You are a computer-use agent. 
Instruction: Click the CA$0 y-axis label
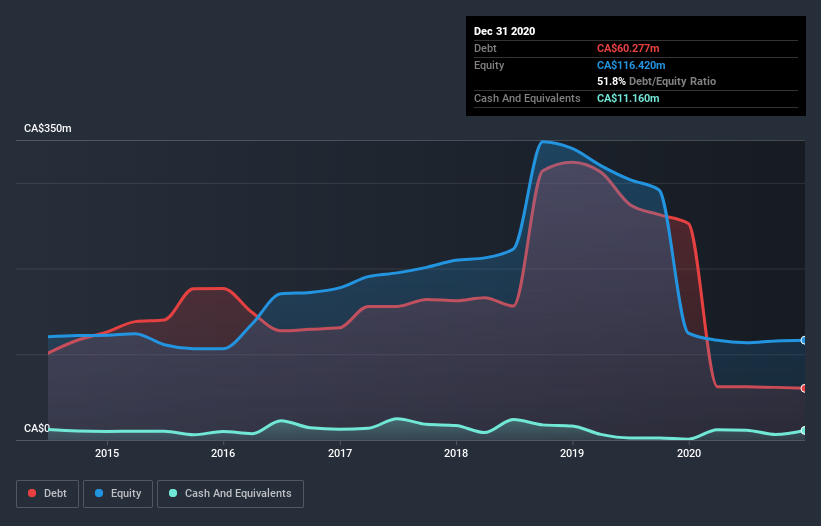click(x=37, y=428)
